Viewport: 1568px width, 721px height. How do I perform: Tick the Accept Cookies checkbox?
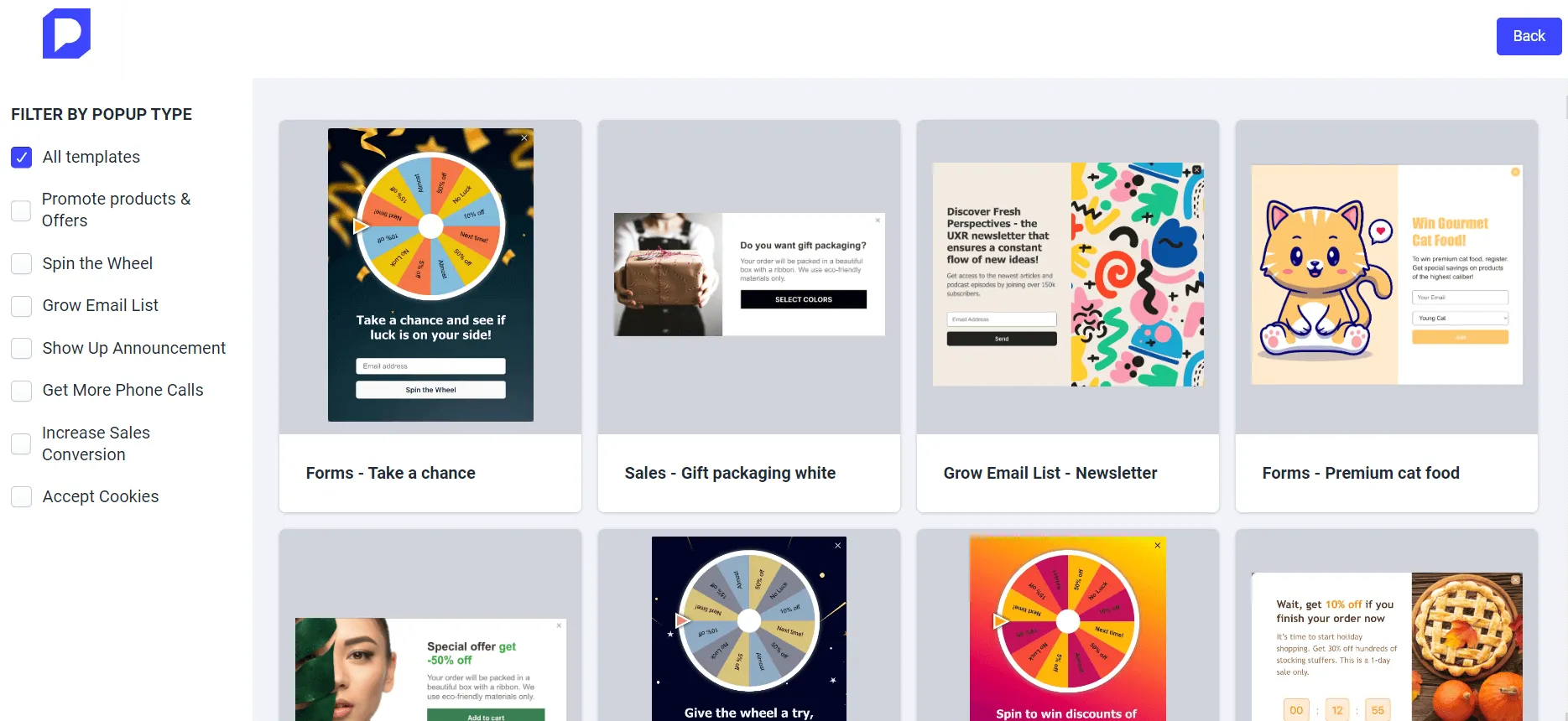[x=22, y=496]
